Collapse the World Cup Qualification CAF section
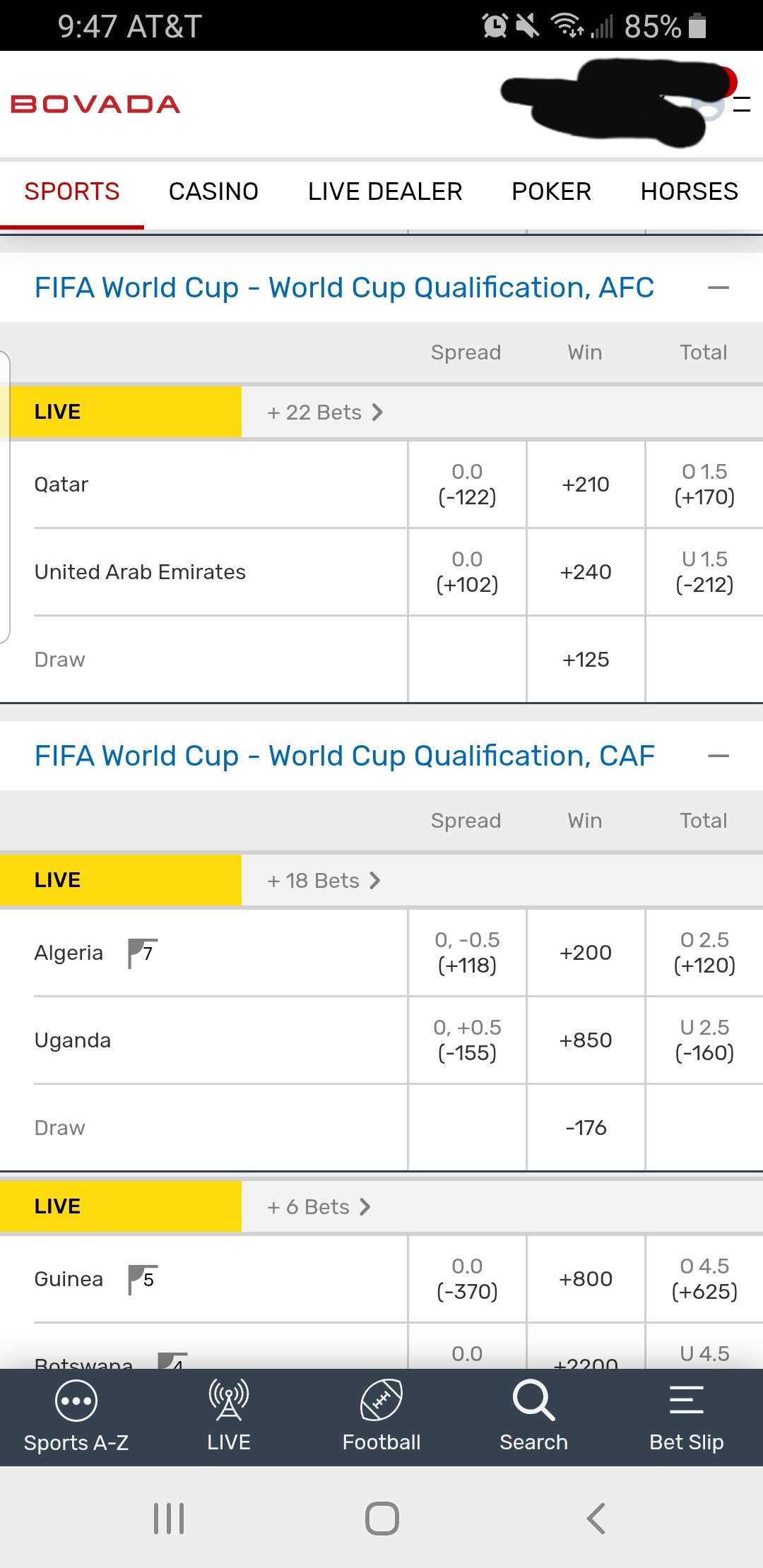763x1568 pixels. (718, 756)
